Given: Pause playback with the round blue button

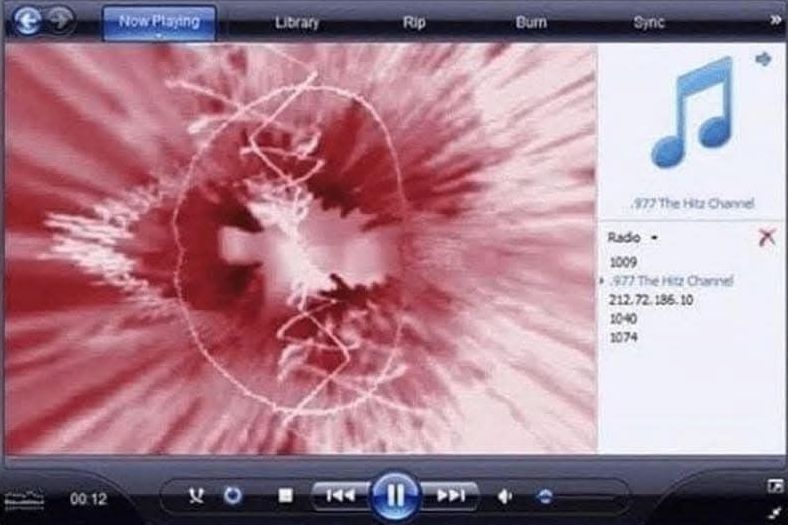Looking at the screenshot, I should (395, 495).
